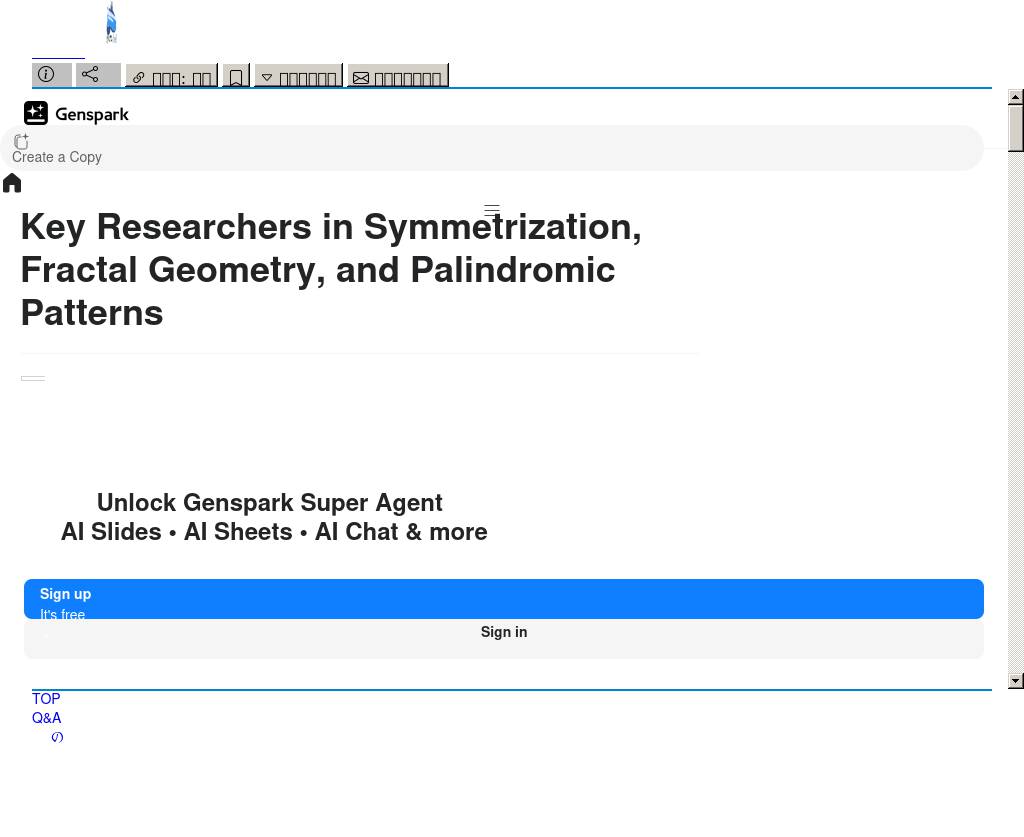This screenshot has height=837, width=1024.
Task: Open the Q&A link
Action: click(x=47, y=718)
